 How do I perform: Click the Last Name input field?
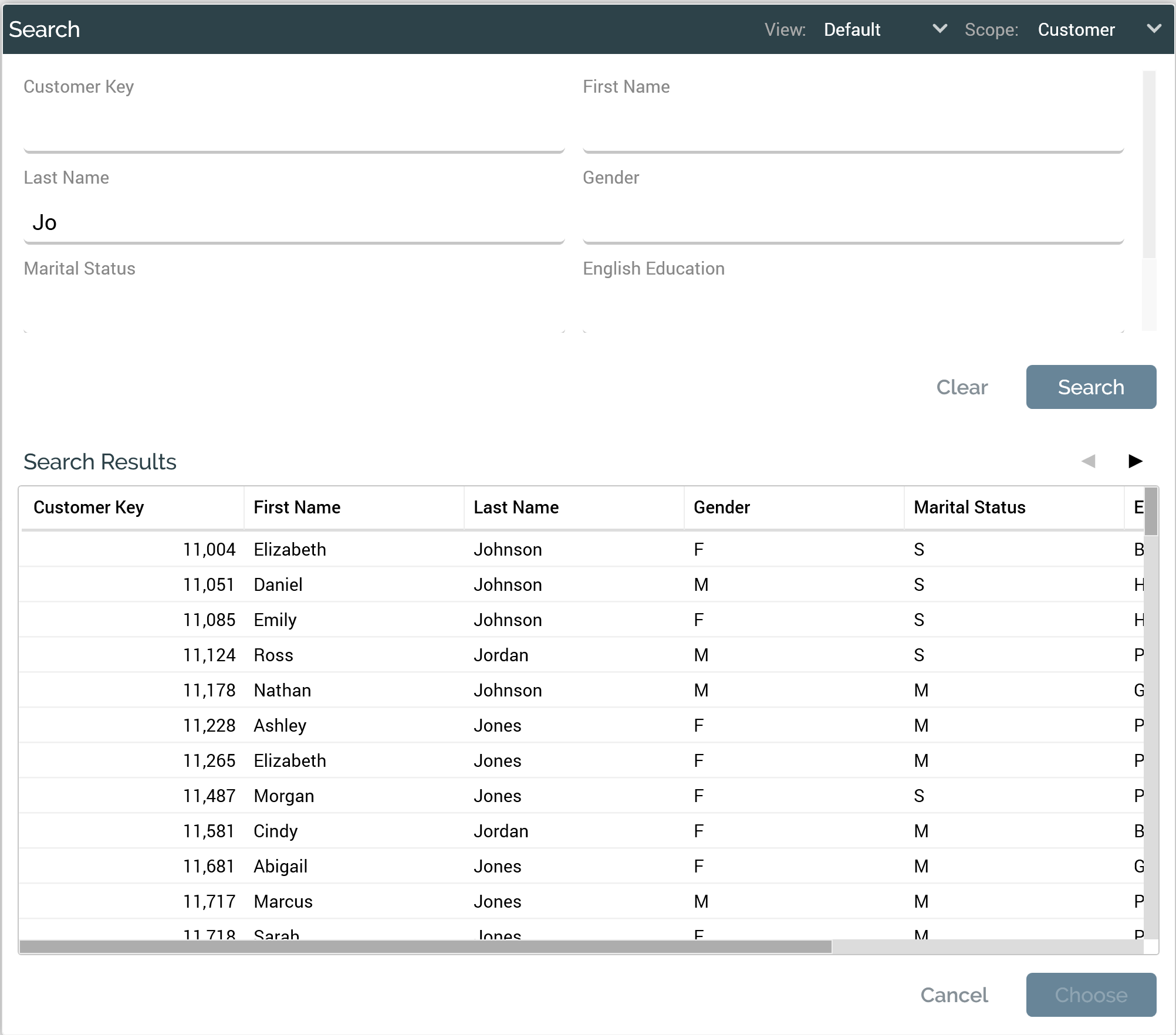point(293,223)
